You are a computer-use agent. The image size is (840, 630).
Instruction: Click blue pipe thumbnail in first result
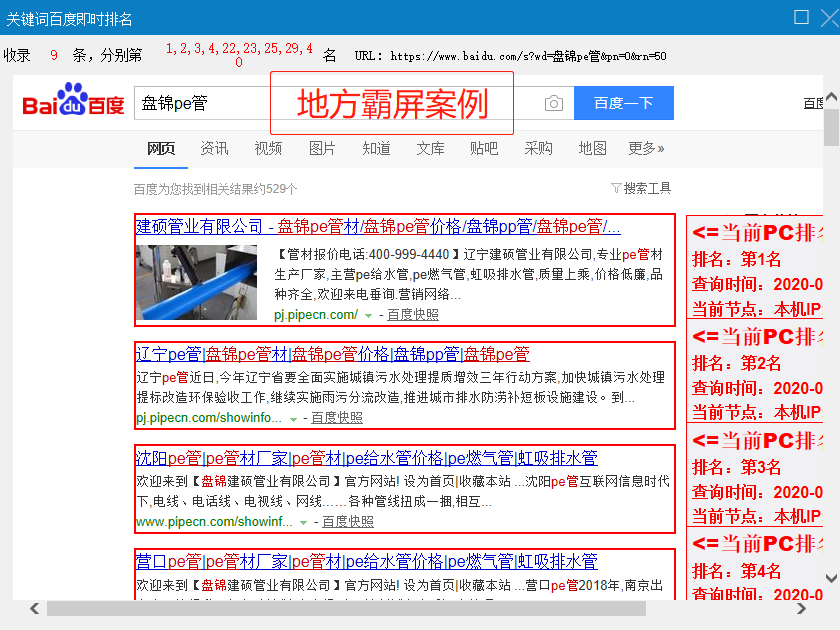196,281
